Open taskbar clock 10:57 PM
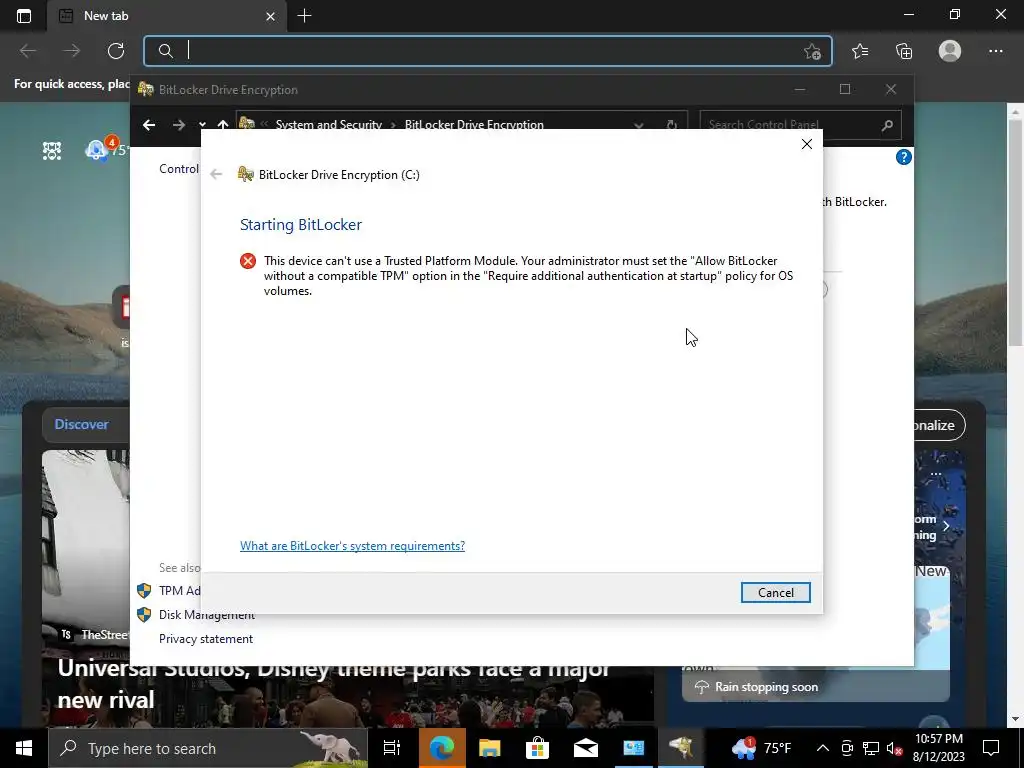Image resolution: width=1024 pixels, height=768 pixels. click(938, 748)
